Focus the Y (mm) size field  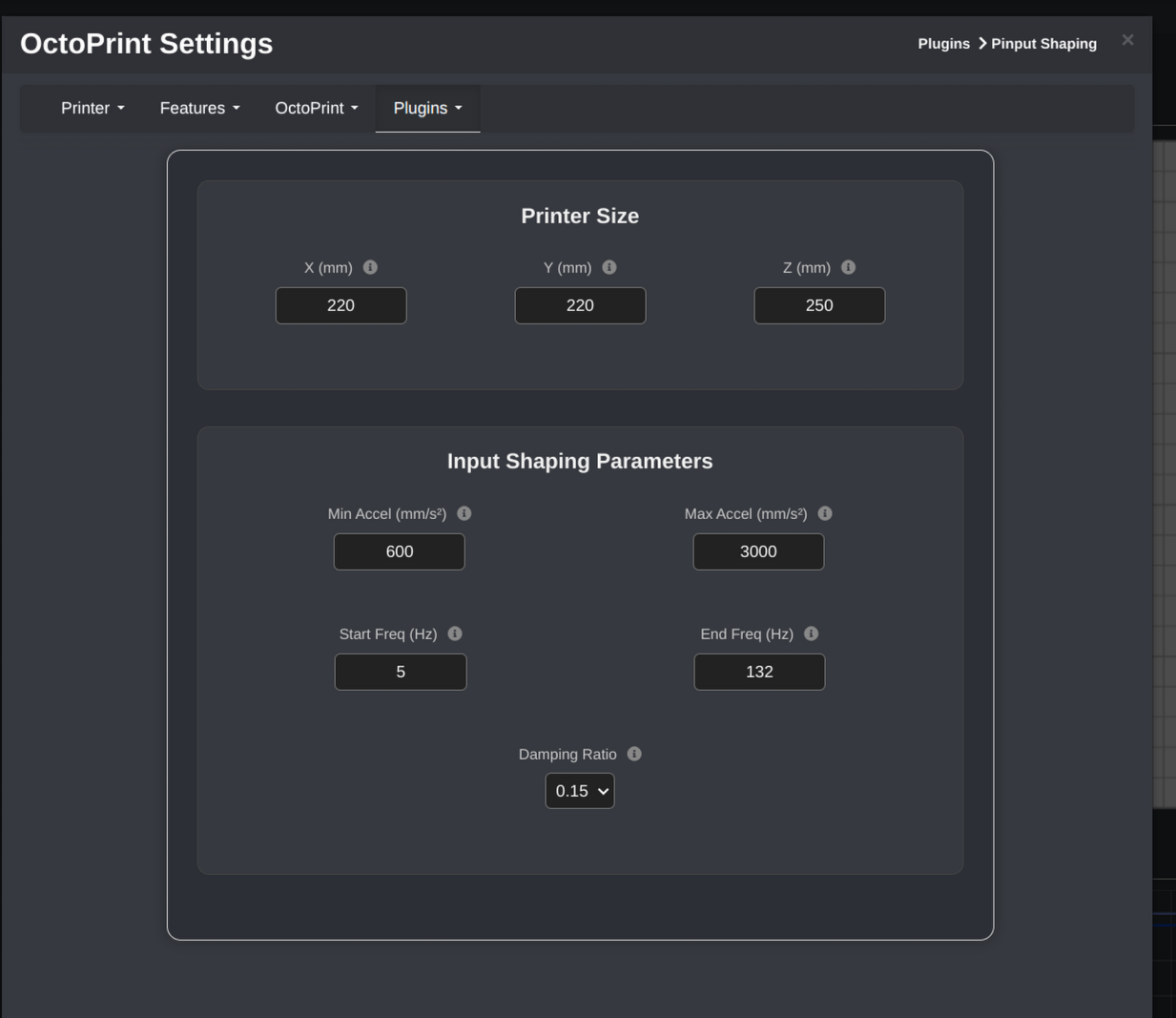tap(580, 305)
